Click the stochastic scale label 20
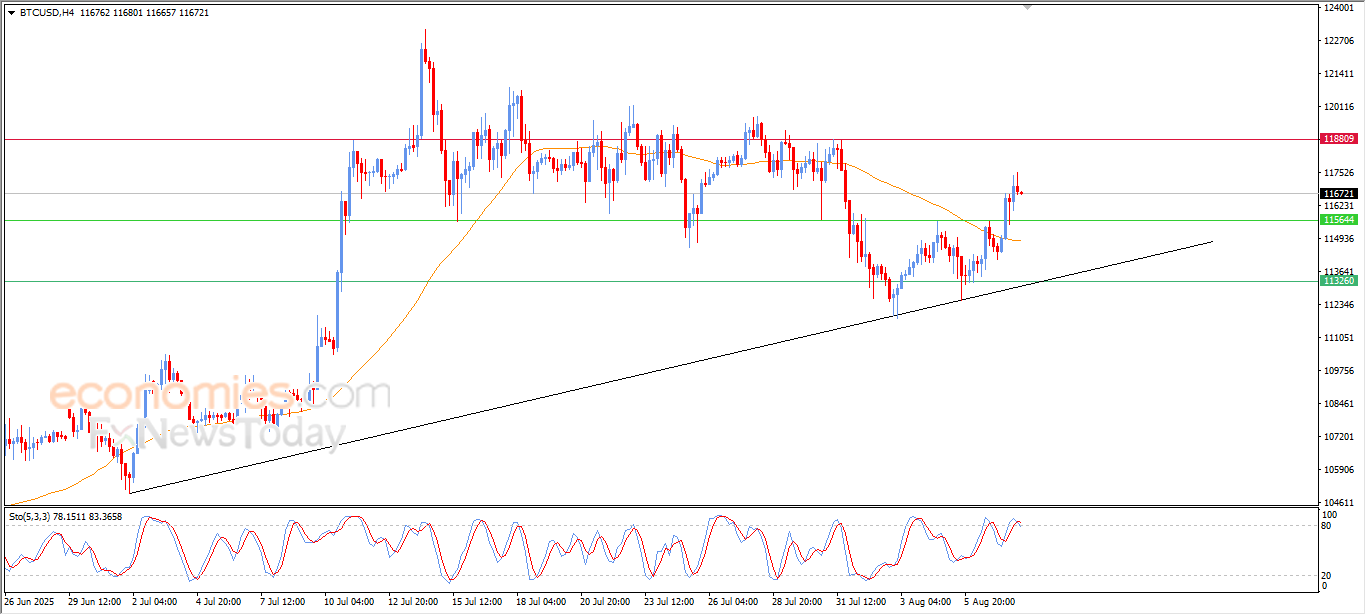This screenshot has width=1366, height=615. [x=1326, y=575]
